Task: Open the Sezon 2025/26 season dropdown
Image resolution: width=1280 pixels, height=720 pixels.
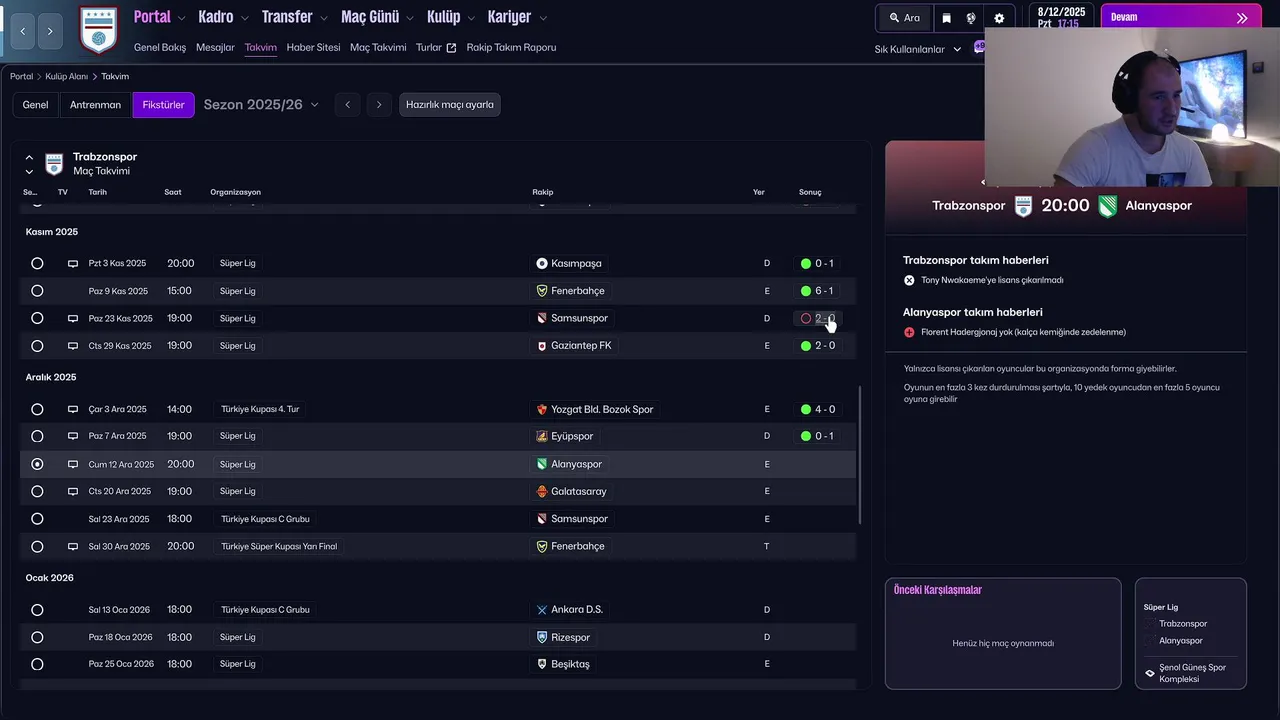Action: 261,104
